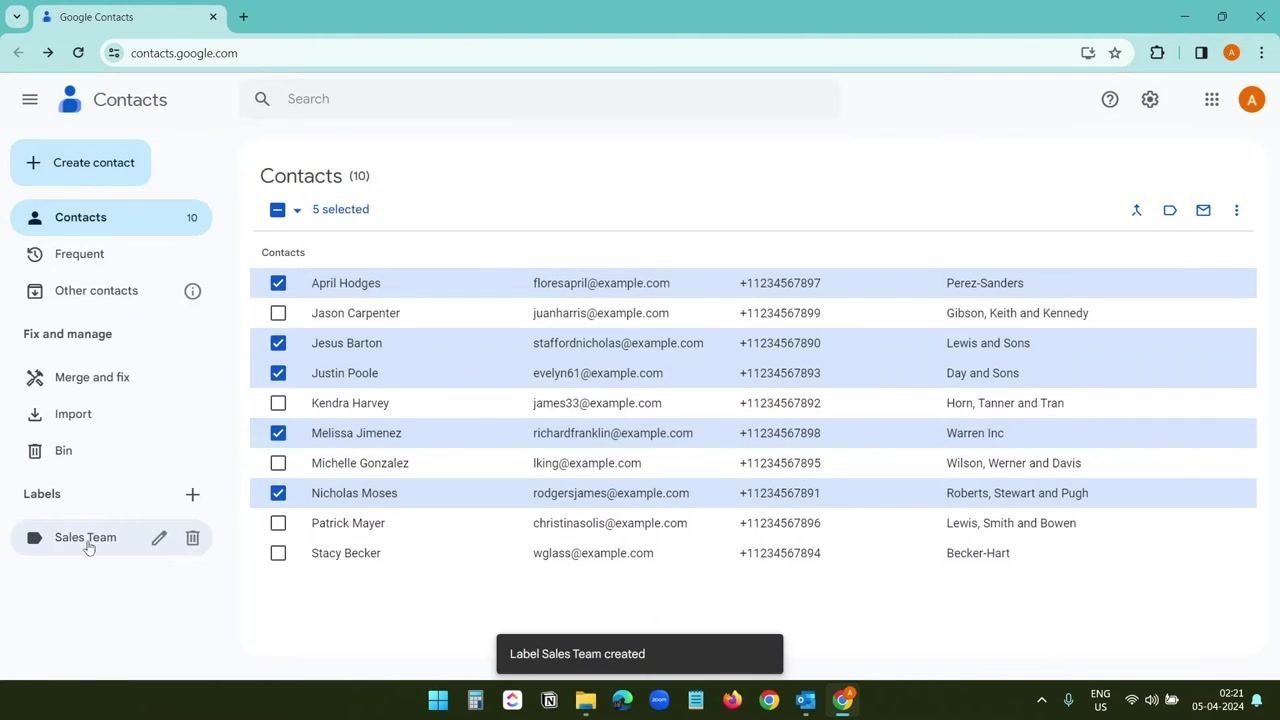Open the Calculator from the taskbar
This screenshot has height=720, width=1280.
click(475, 700)
